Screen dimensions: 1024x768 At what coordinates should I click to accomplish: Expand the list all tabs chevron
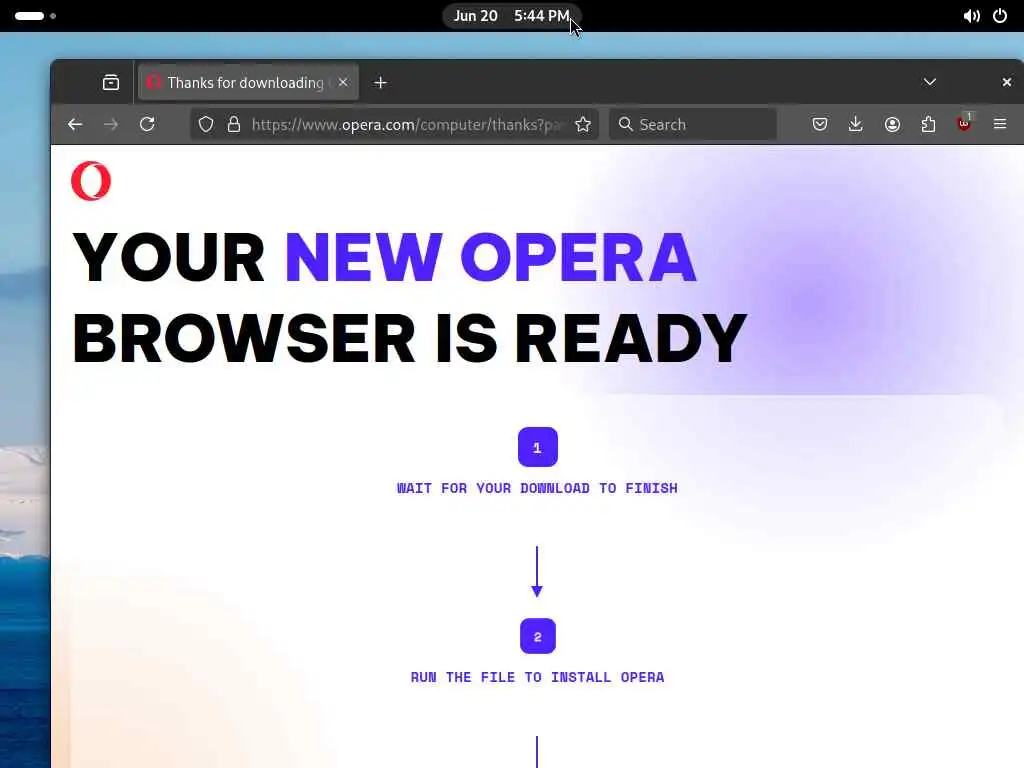point(930,82)
